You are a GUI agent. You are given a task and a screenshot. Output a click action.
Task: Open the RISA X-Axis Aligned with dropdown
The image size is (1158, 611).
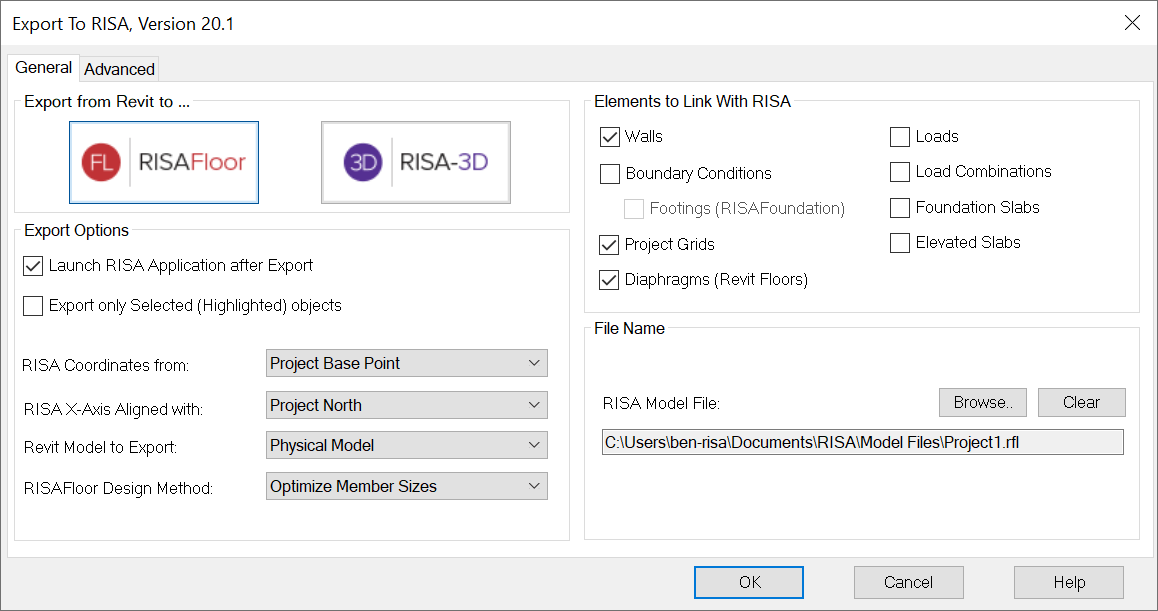pyautogui.click(x=407, y=405)
